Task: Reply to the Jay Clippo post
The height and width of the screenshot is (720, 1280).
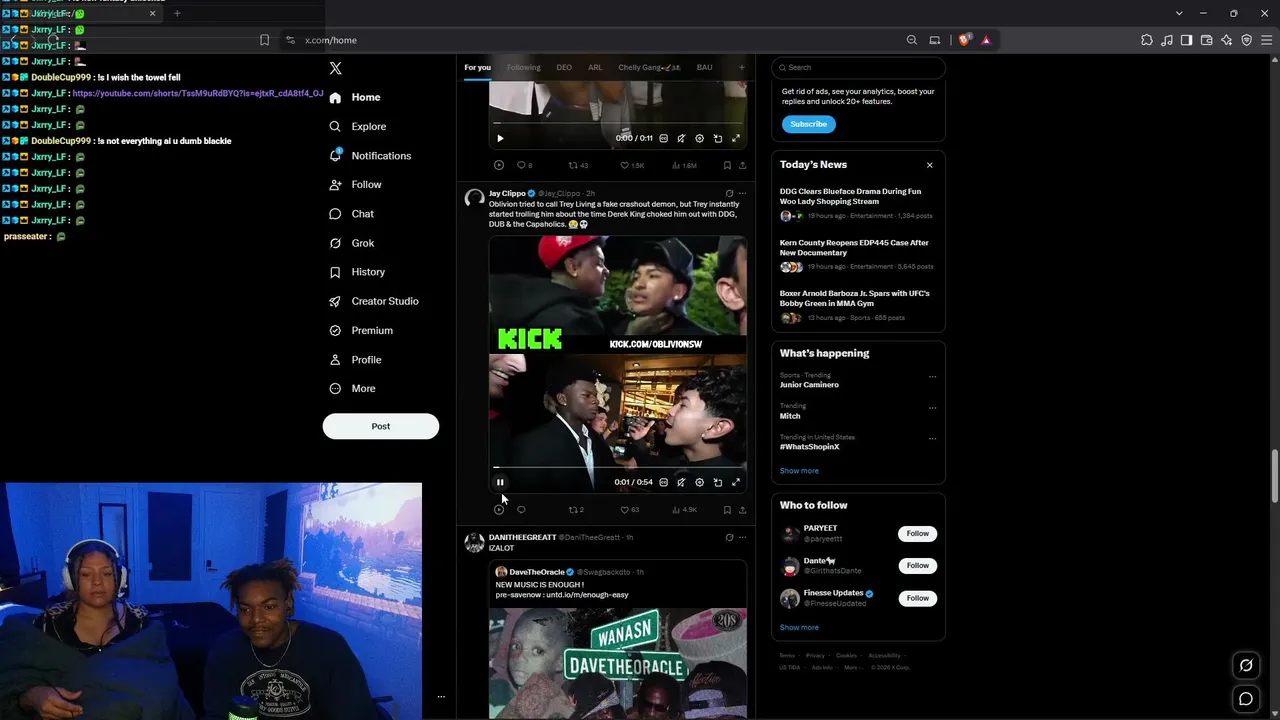Action: click(x=521, y=510)
